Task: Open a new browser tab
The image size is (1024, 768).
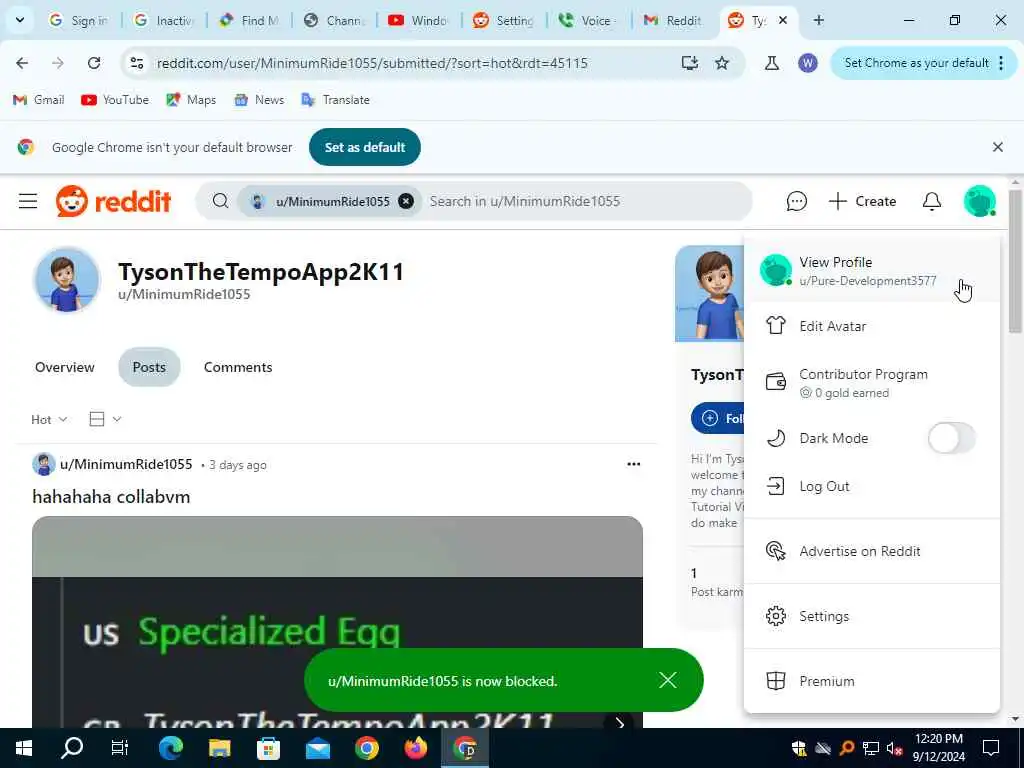Action: (818, 20)
